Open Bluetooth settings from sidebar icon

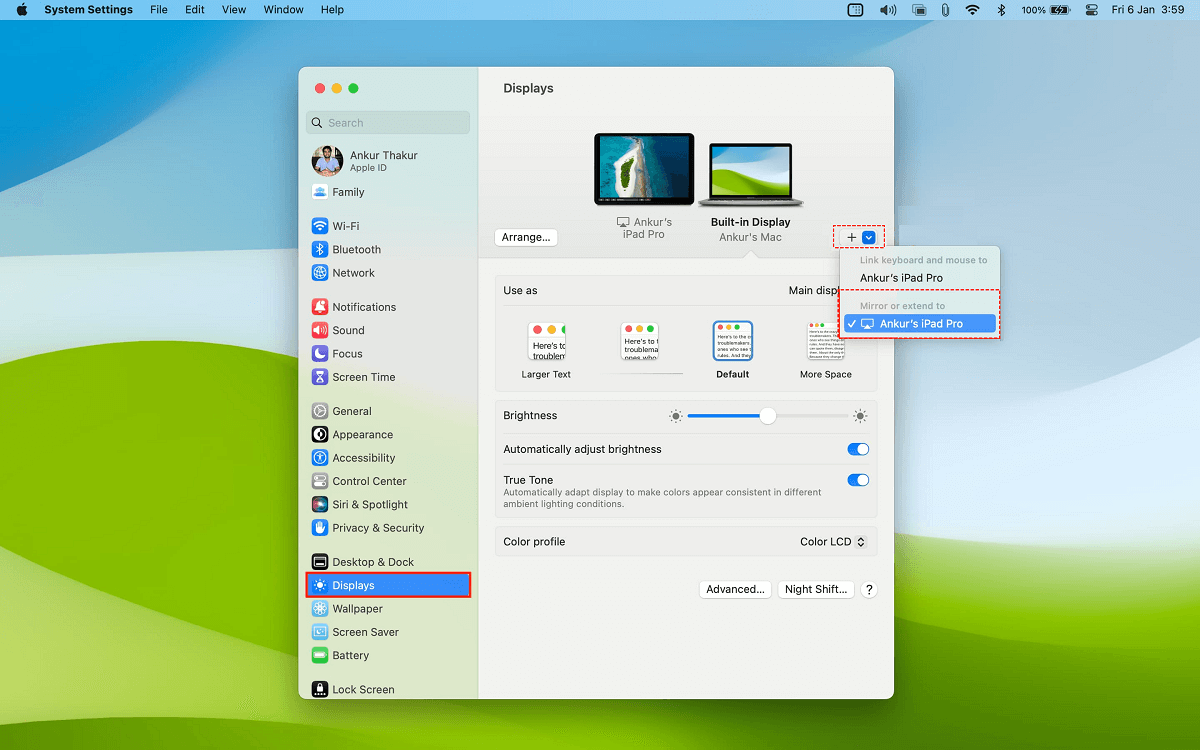tap(320, 250)
